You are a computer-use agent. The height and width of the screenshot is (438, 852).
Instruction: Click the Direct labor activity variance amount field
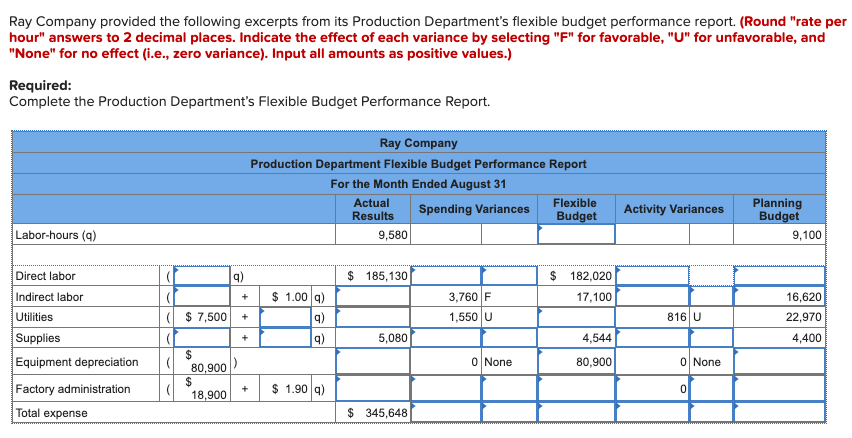[652, 276]
